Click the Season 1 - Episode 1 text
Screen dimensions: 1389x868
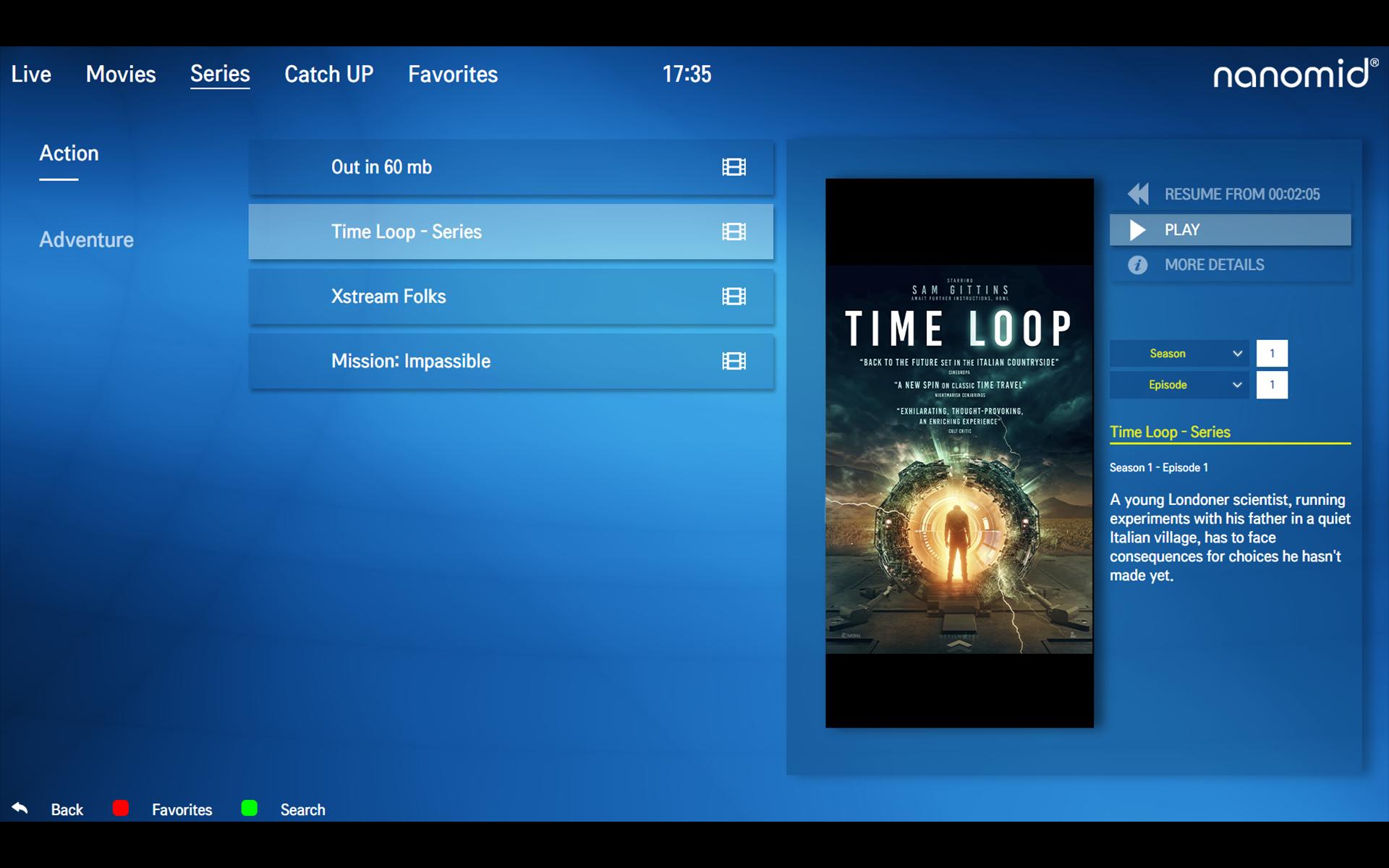1159,468
